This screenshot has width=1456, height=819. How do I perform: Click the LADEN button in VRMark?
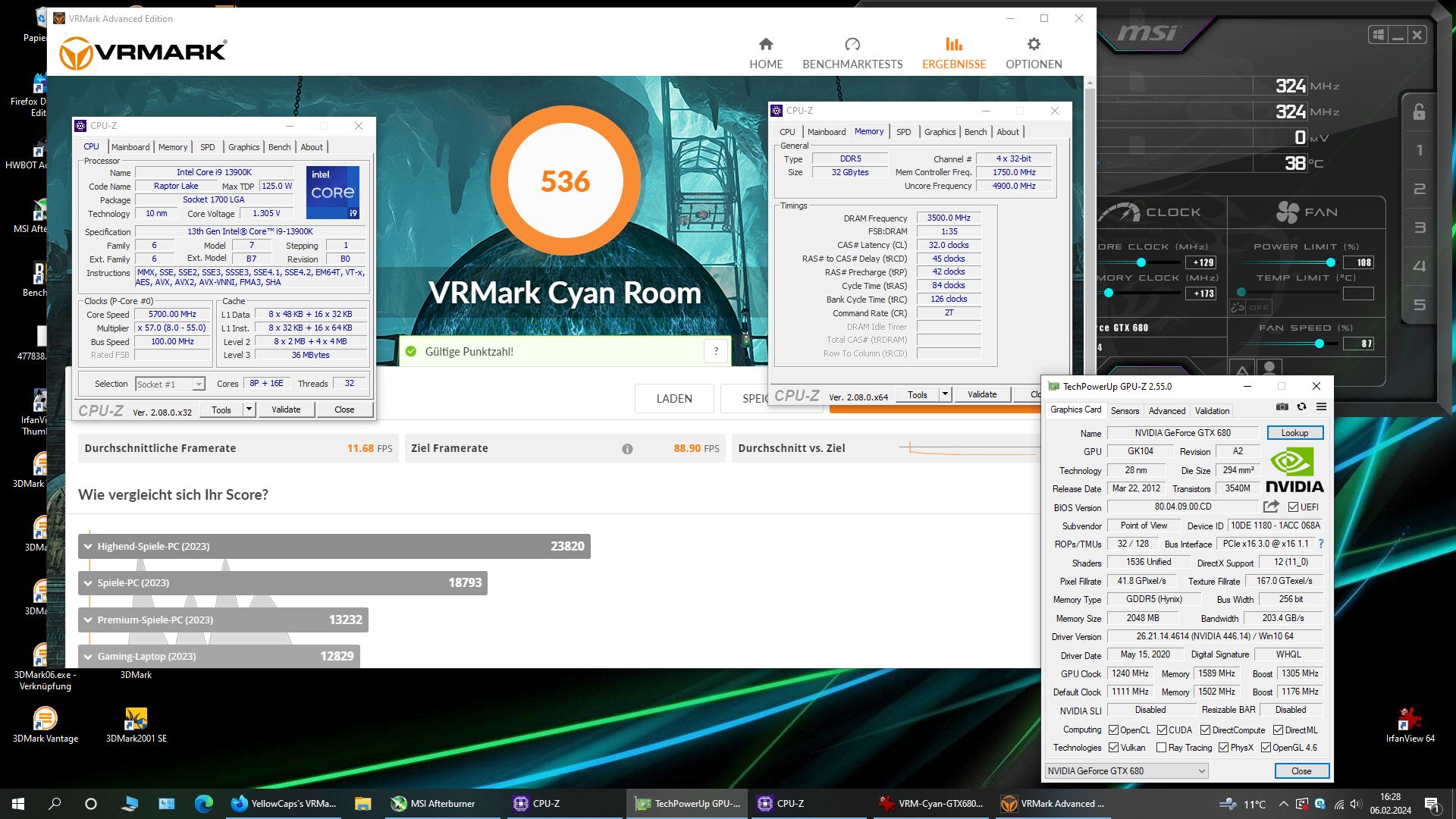674,399
